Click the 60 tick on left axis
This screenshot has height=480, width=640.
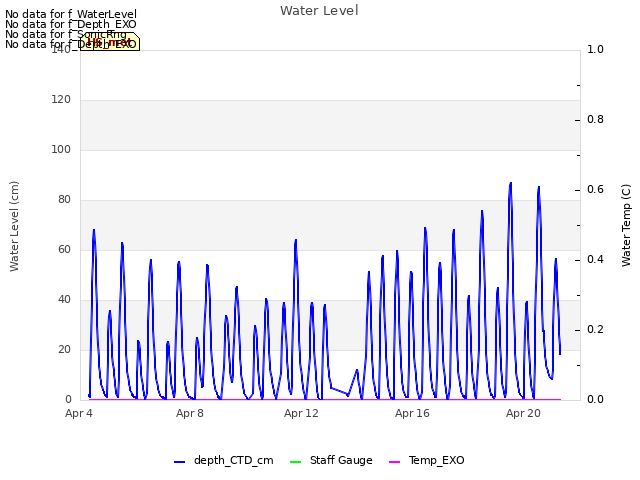click(64, 249)
